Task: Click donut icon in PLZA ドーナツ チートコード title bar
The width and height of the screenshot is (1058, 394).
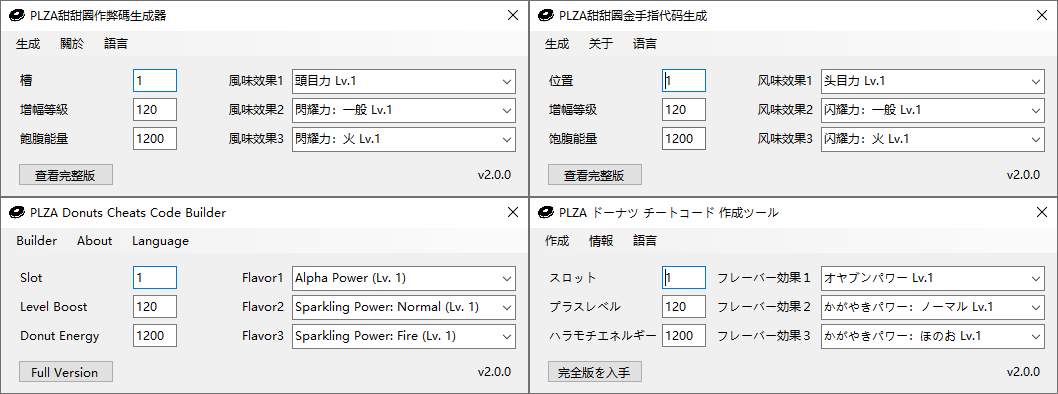Action: [546, 213]
